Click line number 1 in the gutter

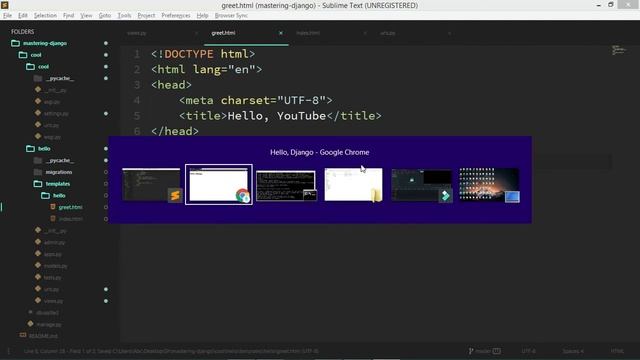[137, 54]
